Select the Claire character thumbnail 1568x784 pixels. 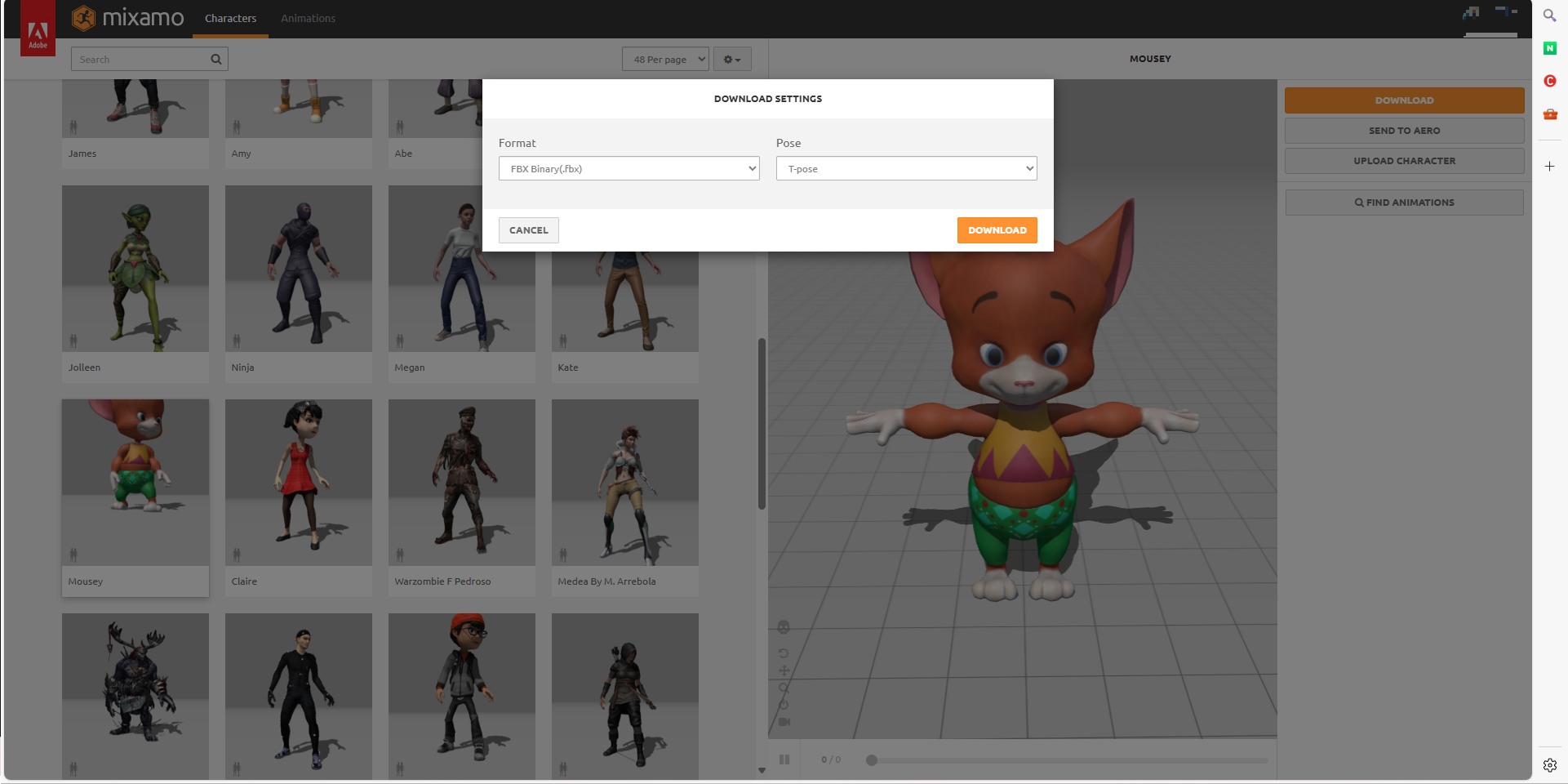click(299, 483)
